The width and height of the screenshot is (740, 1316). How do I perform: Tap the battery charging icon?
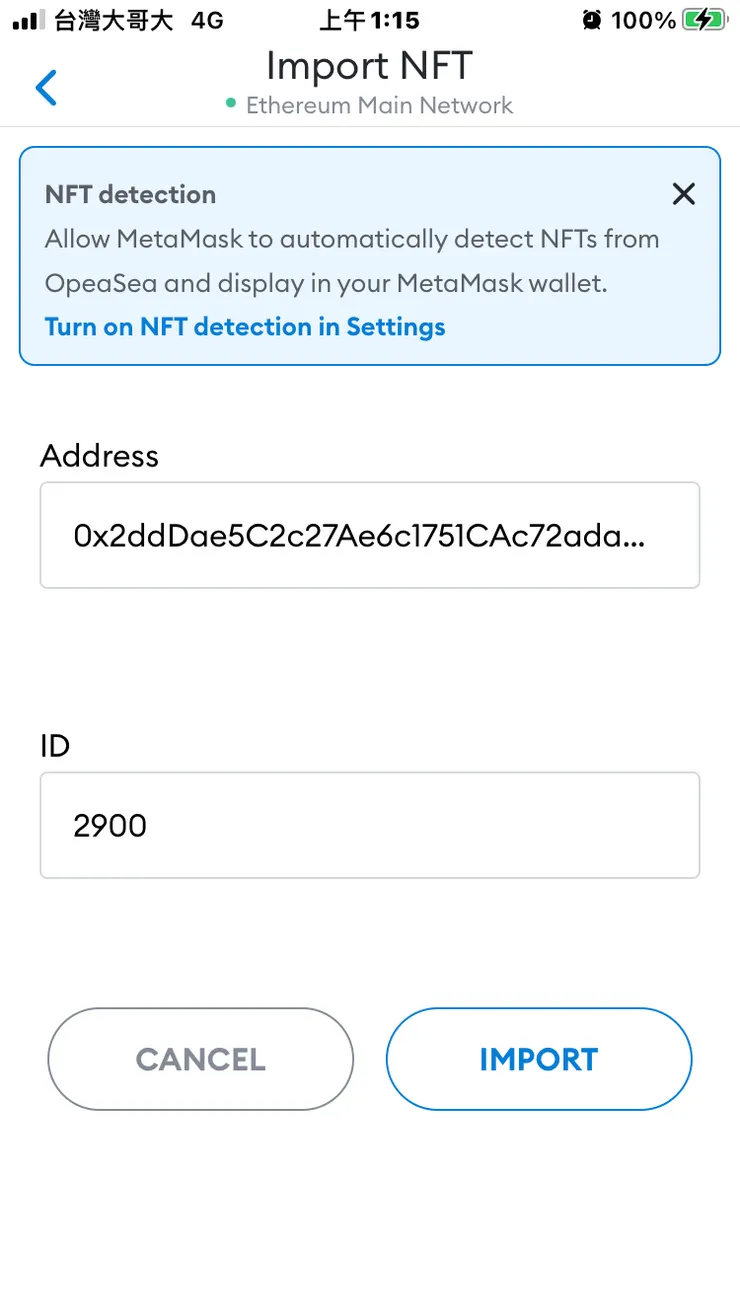[x=705, y=20]
